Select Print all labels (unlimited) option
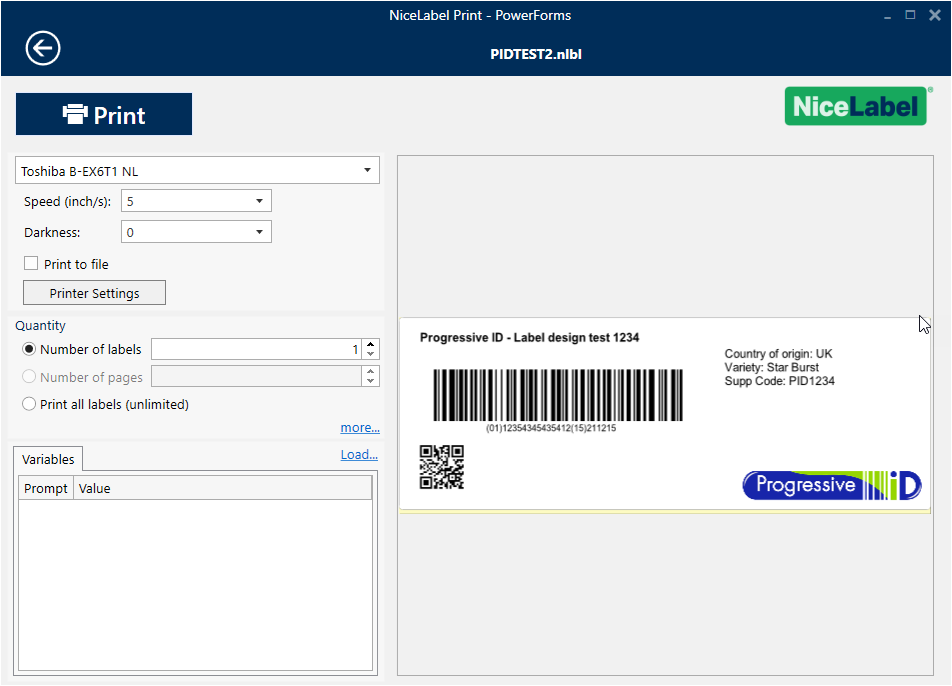952x686 pixels. (29, 404)
